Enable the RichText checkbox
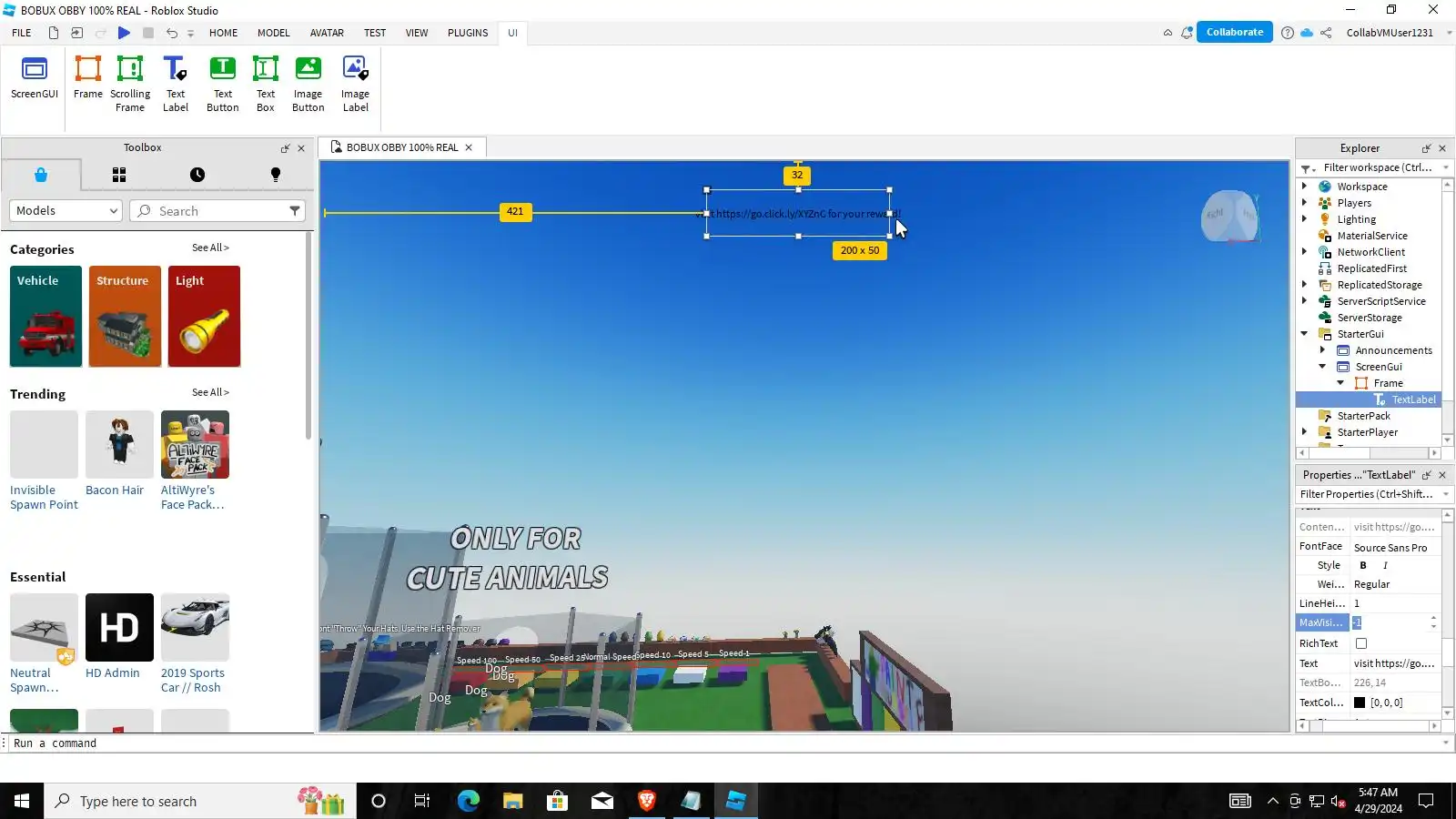This screenshot has height=819, width=1456. 1361,643
